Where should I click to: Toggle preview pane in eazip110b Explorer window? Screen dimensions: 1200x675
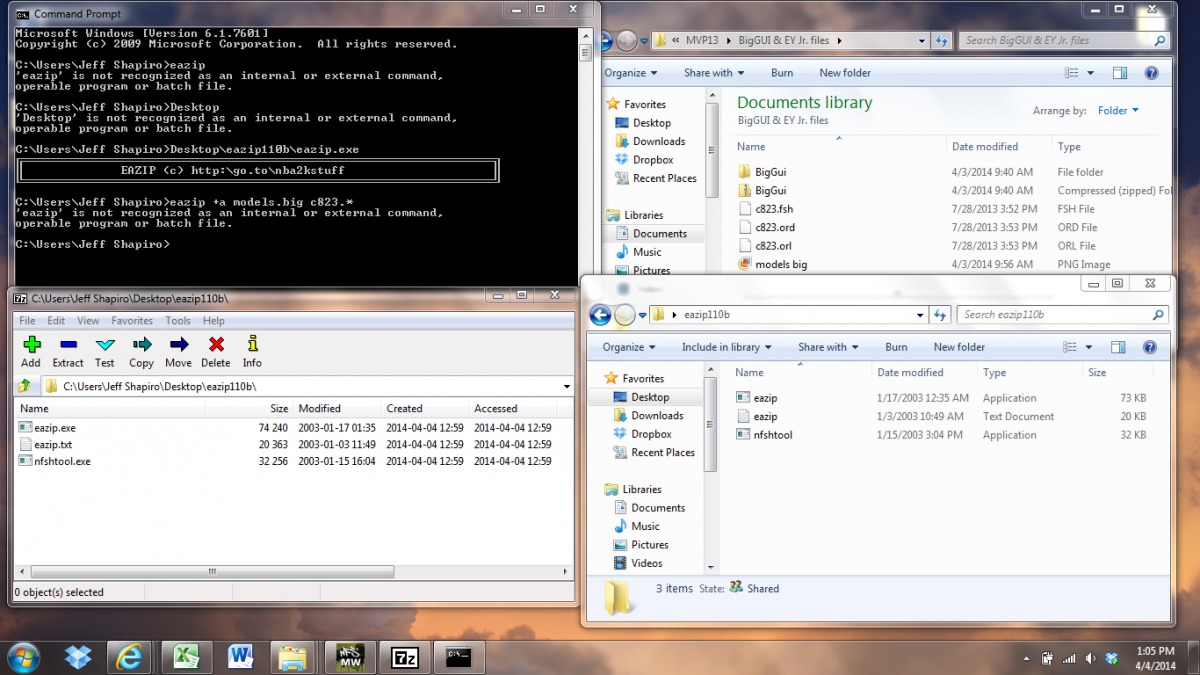tap(1118, 347)
